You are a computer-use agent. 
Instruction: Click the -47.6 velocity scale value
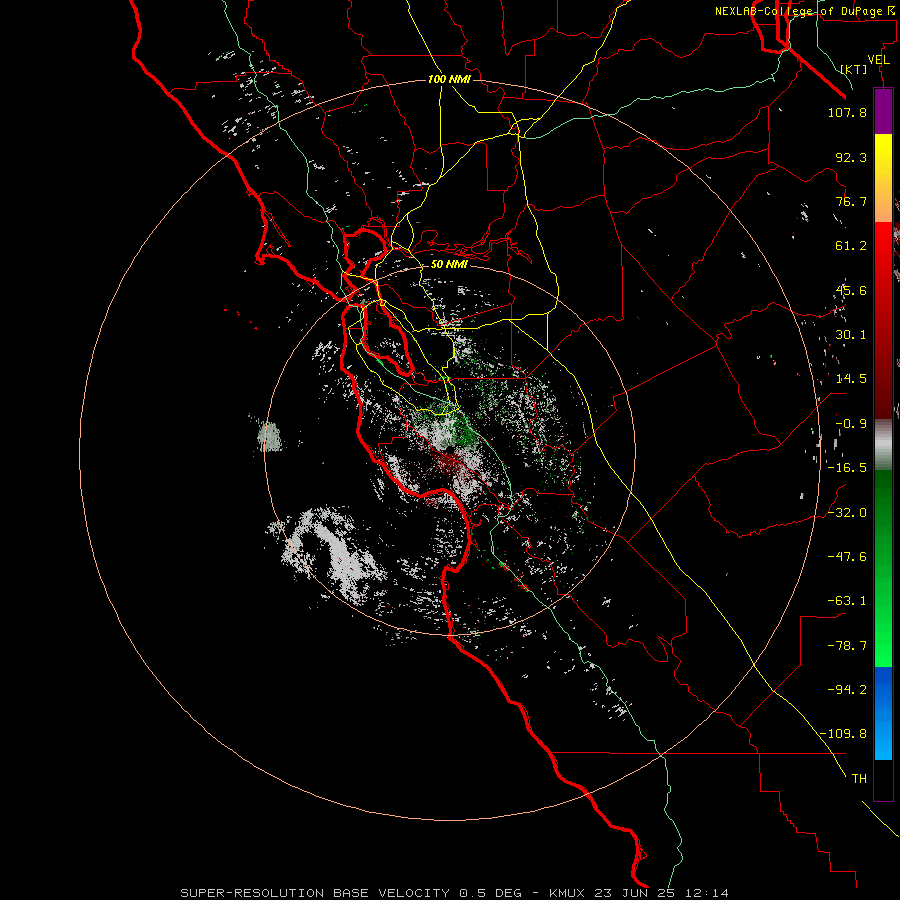click(847, 557)
